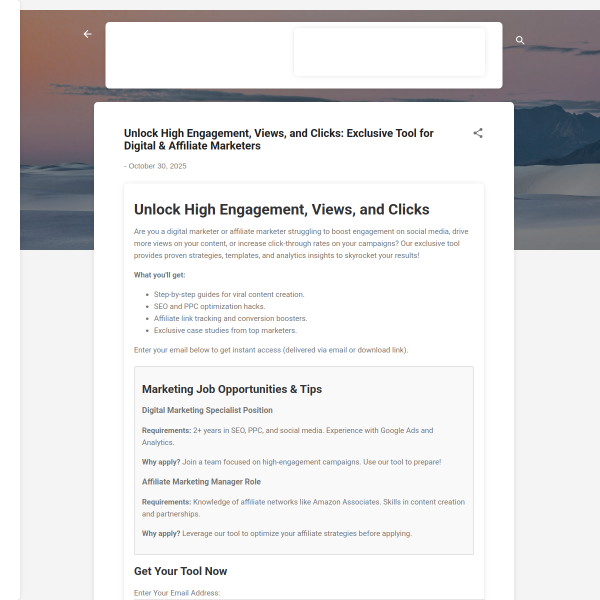Select the 'SEO and PPC optimization hacks' bullet
Image resolution: width=600 pixels, height=600 pixels.
[x=209, y=306]
